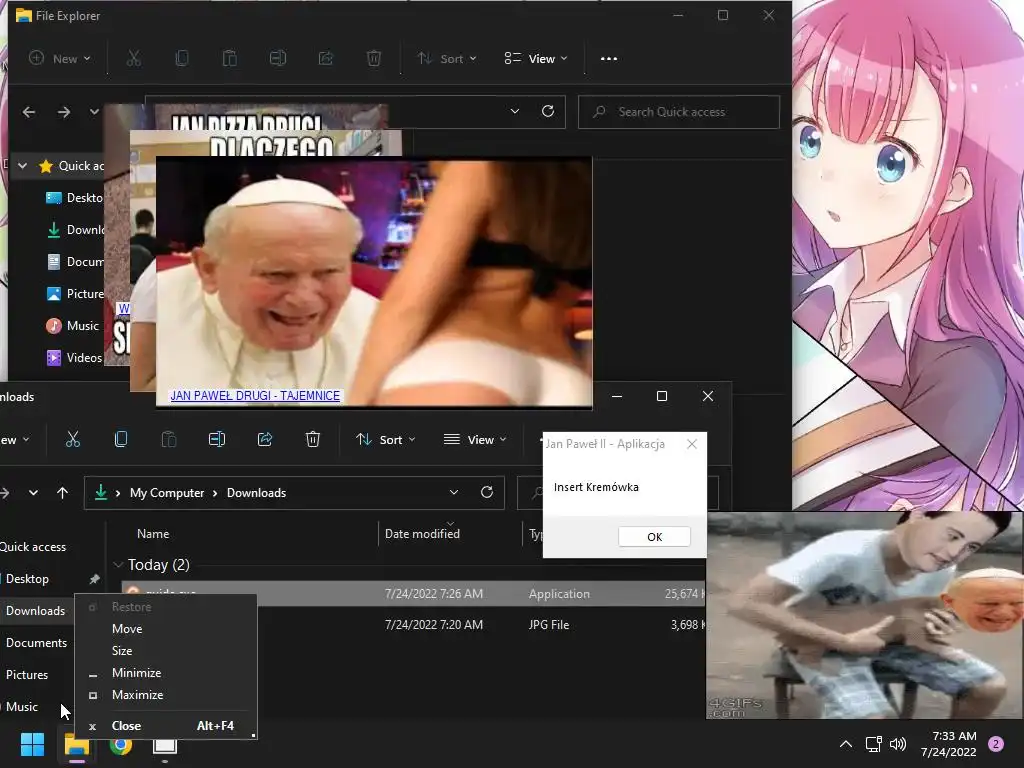This screenshot has height=768, width=1024.
Task: Click Paste icon in File Explorer top window
Action: pyautogui.click(x=229, y=59)
